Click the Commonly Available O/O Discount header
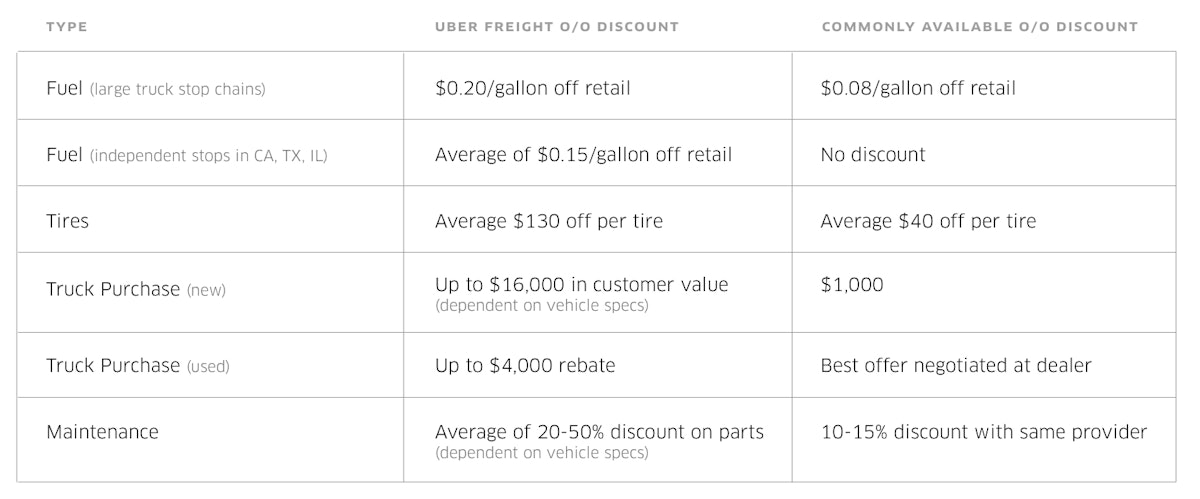Image resolution: width=1200 pixels, height=499 pixels. pyautogui.click(x=979, y=27)
